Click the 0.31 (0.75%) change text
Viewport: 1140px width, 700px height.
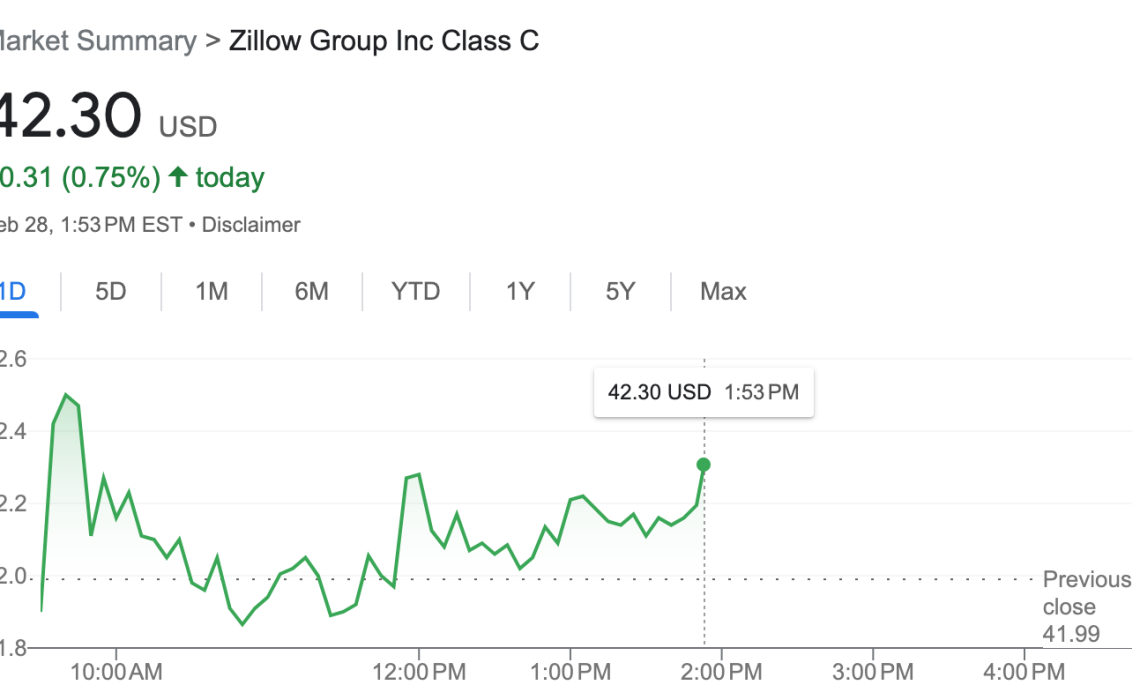(80, 178)
